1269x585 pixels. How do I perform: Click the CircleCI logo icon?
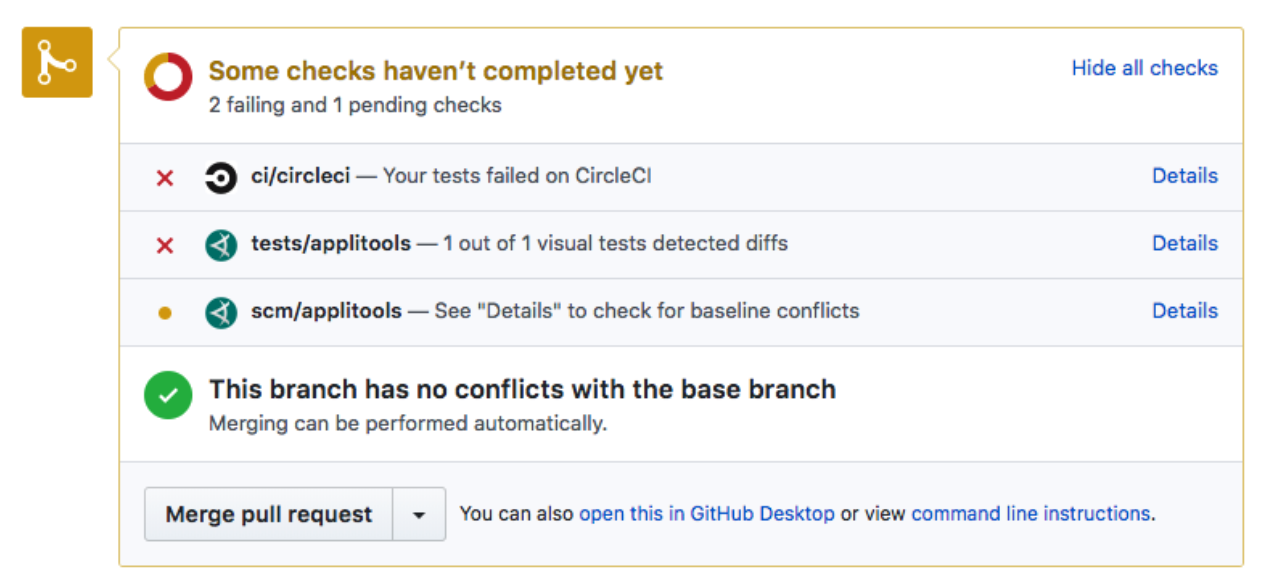[x=220, y=176]
